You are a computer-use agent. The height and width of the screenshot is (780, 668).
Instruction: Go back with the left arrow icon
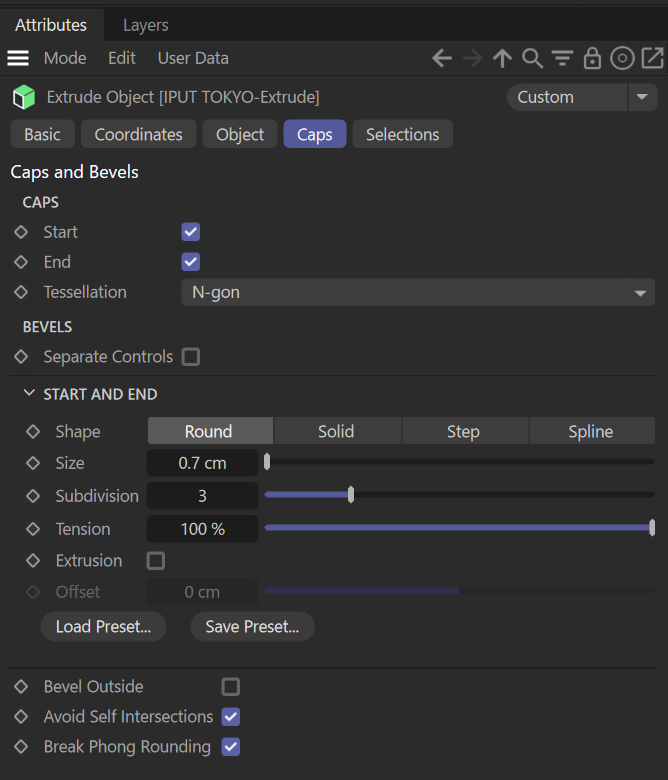[442, 58]
